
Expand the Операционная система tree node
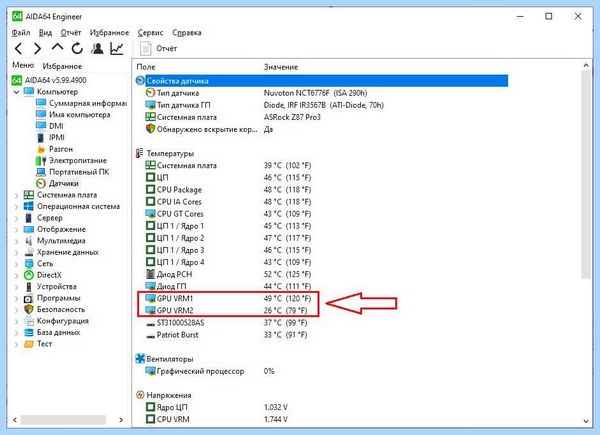click(16, 207)
